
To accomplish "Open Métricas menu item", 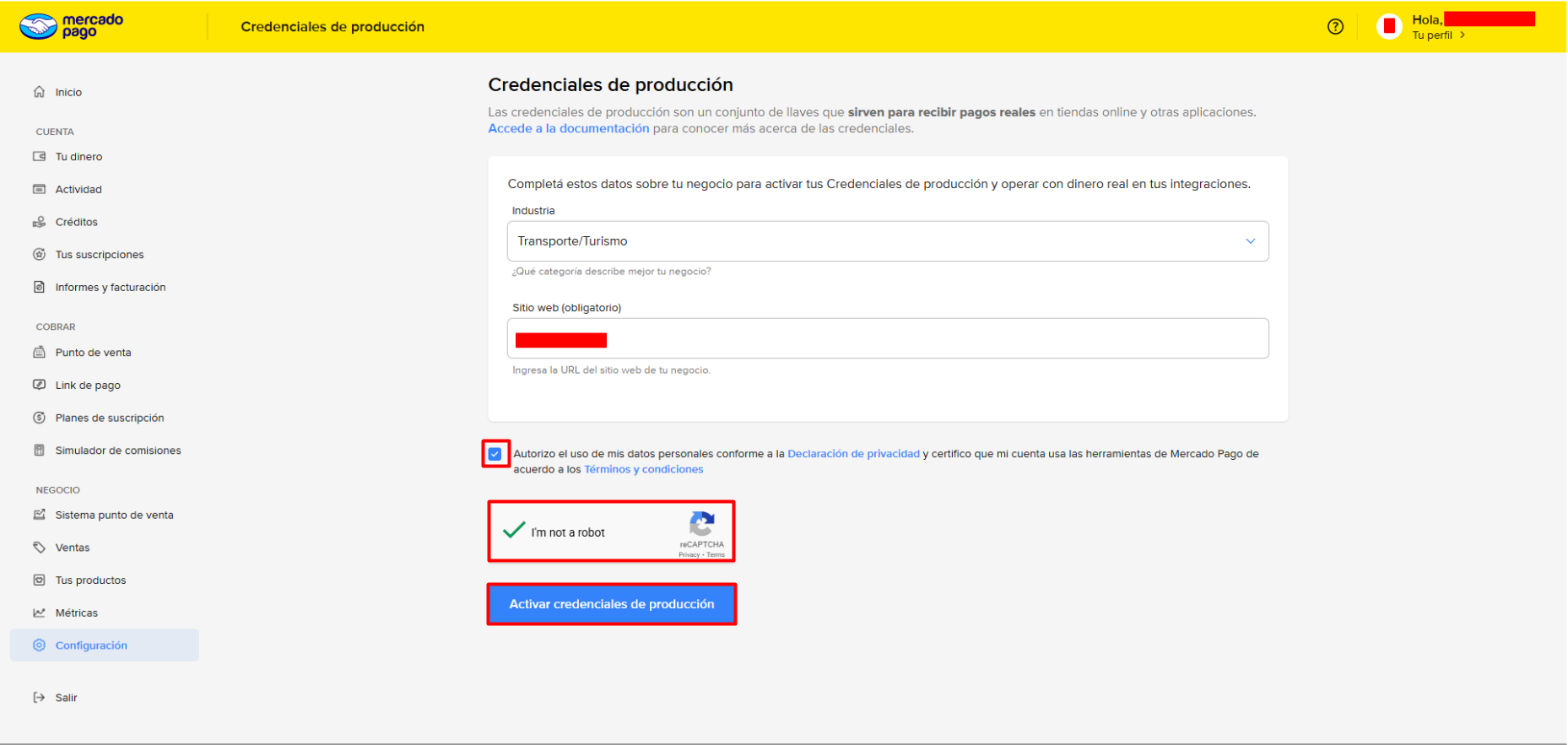I will [x=77, y=613].
